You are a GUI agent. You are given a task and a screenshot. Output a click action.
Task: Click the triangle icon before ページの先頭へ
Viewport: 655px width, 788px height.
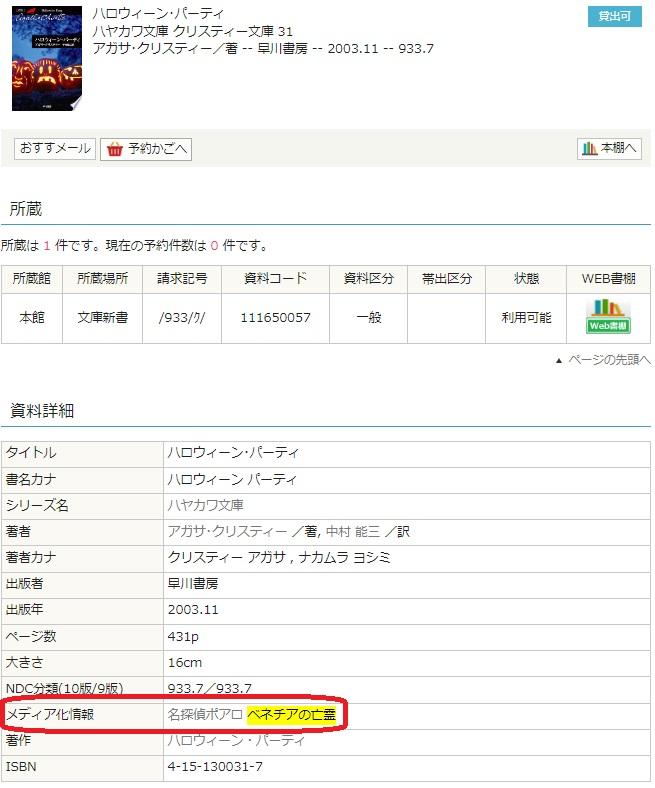coord(558,360)
